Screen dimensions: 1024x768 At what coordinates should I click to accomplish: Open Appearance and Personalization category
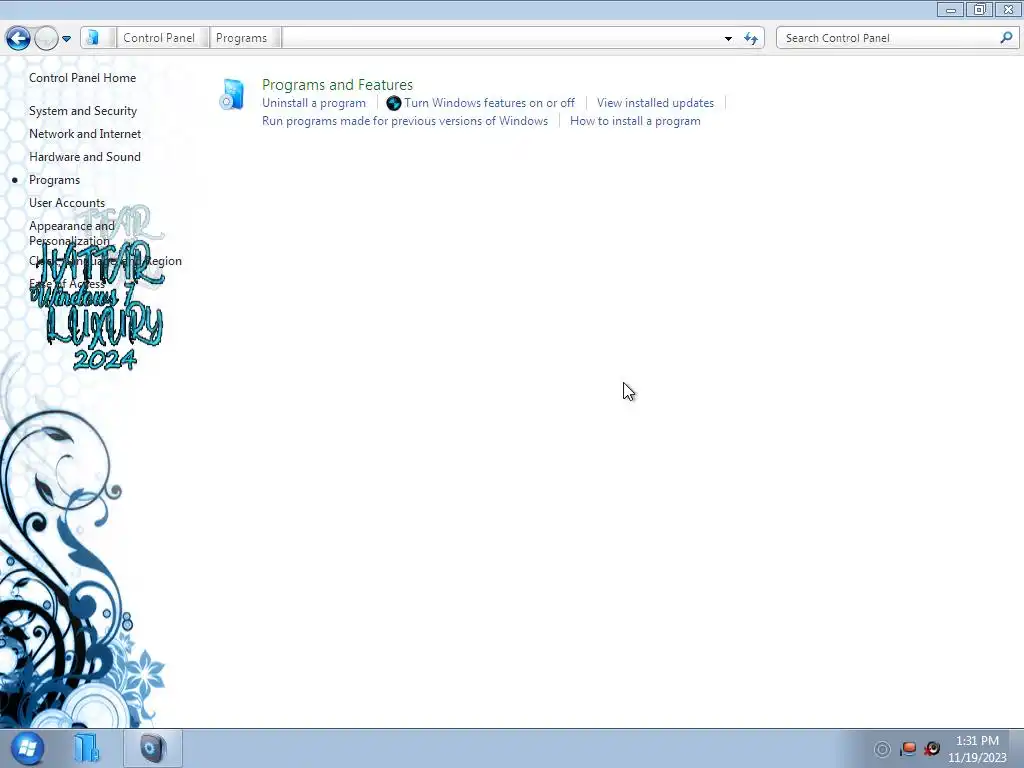click(x=72, y=233)
